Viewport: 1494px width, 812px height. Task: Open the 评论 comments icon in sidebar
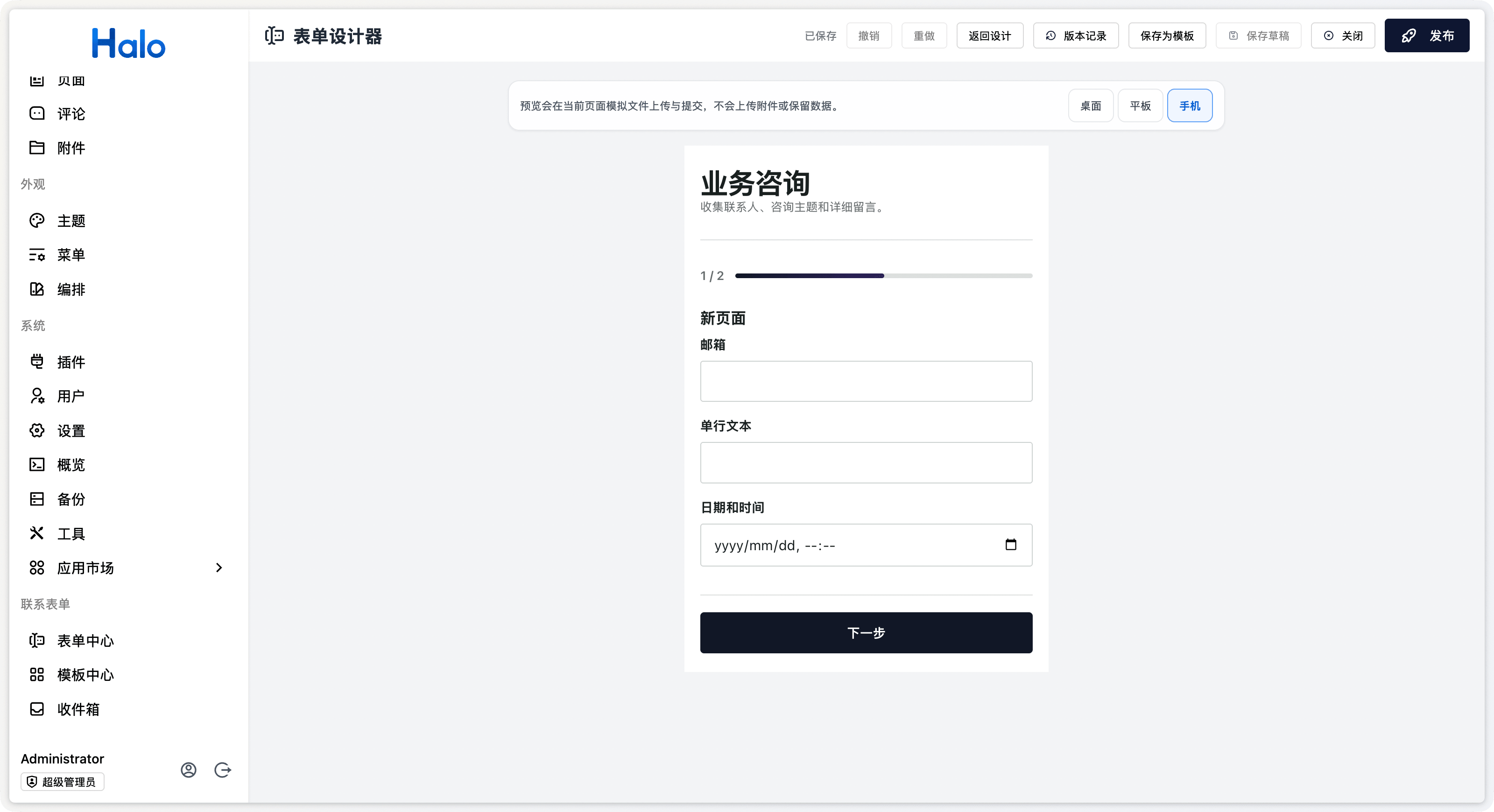36,113
